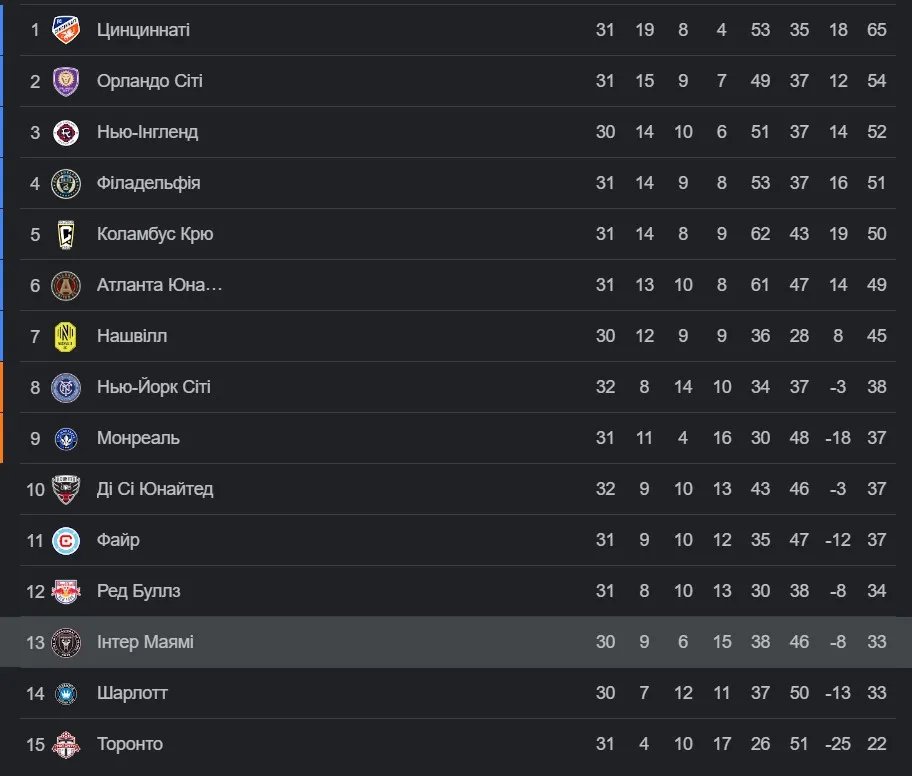The height and width of the screenshot is (776, 912).
Task: Click the New York City FC logo
Action: coord(65,387)
